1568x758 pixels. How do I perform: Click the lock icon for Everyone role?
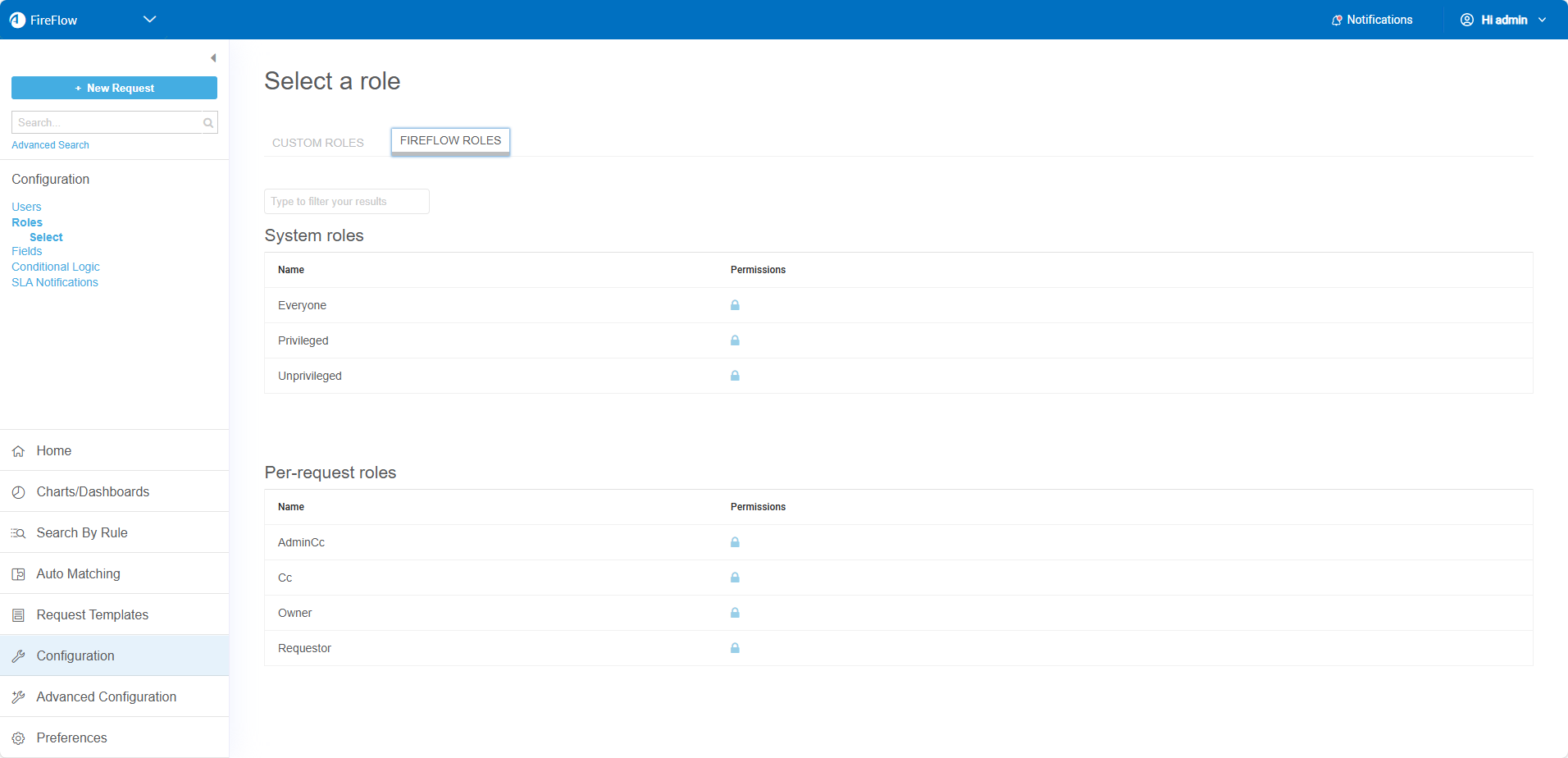tap(735, 305)
